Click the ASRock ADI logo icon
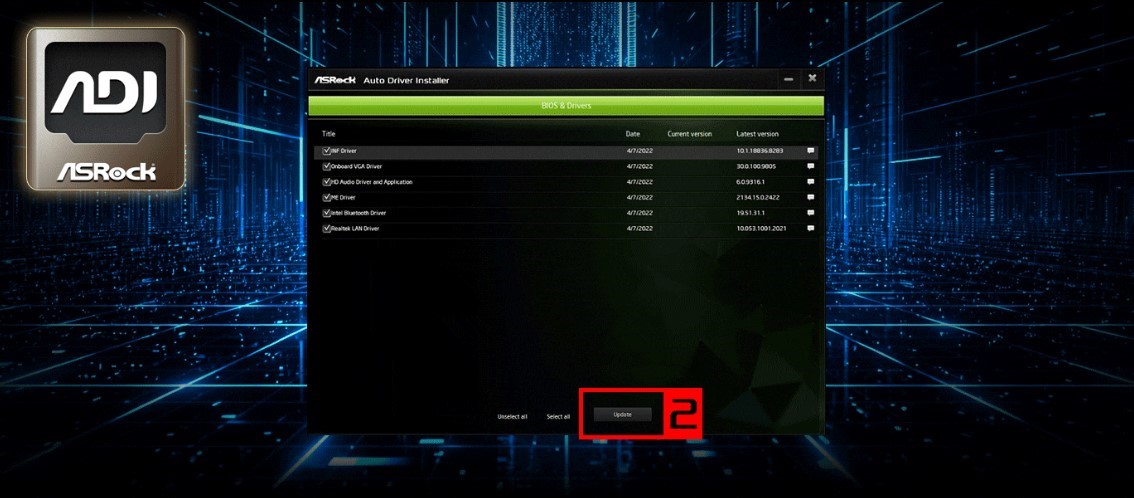Screen dimensions: 1134x498 106,108
